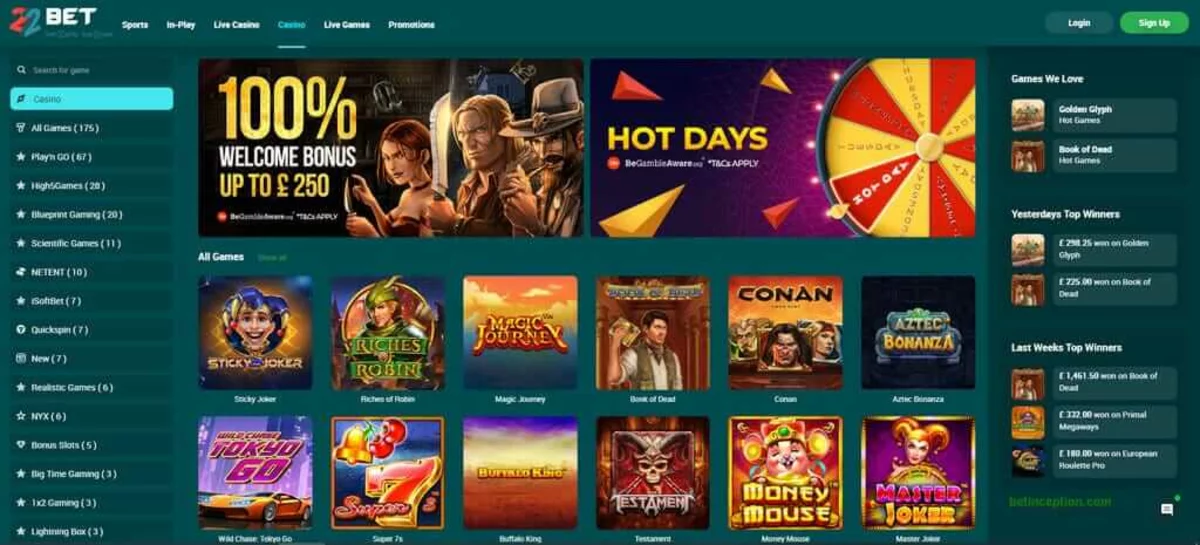
Task: Click the Show all link
Action: tap(272, 257)
